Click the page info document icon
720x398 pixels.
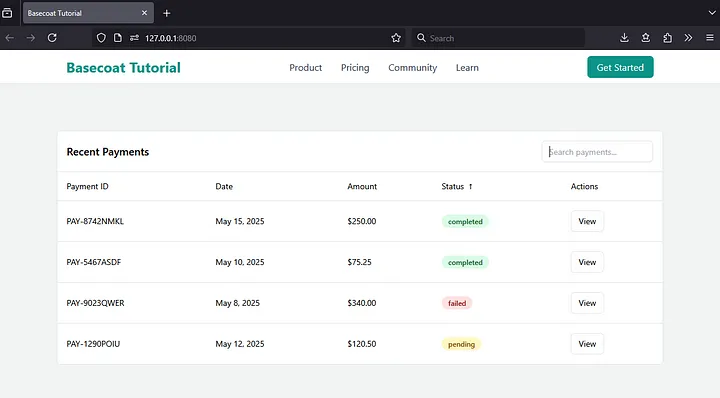pos(118,38)
